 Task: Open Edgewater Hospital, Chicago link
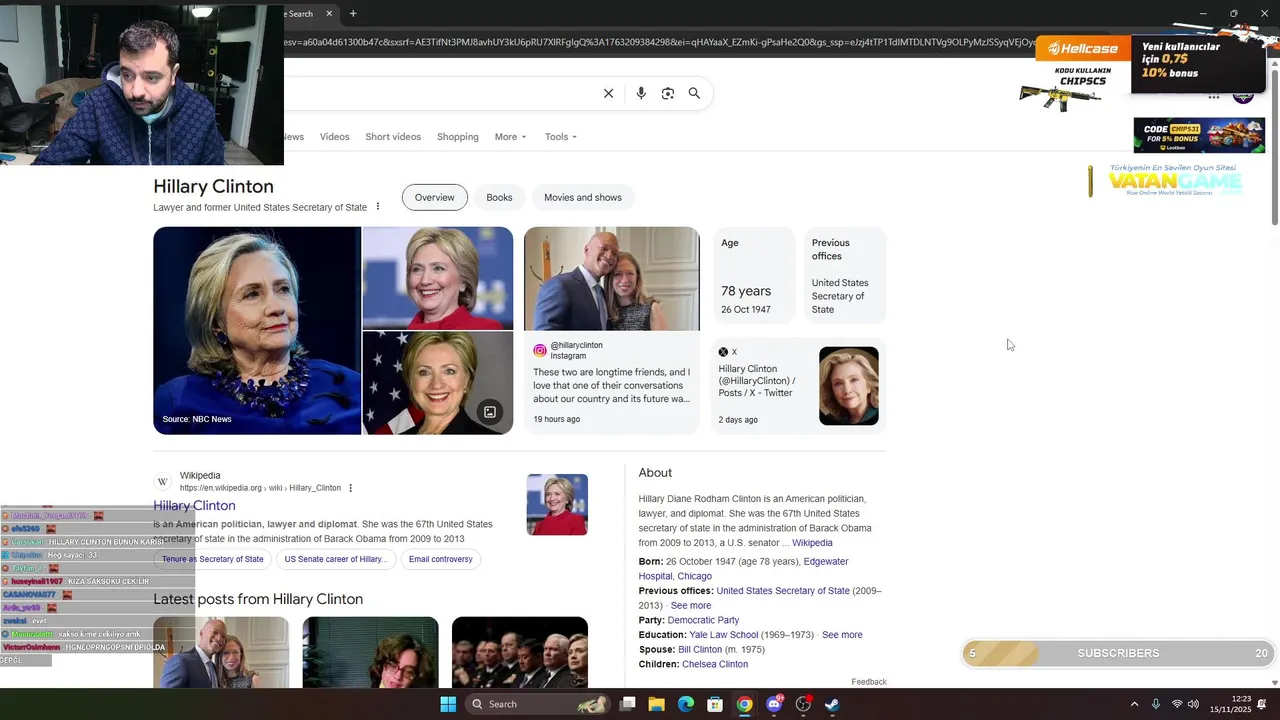pos(743,569)
